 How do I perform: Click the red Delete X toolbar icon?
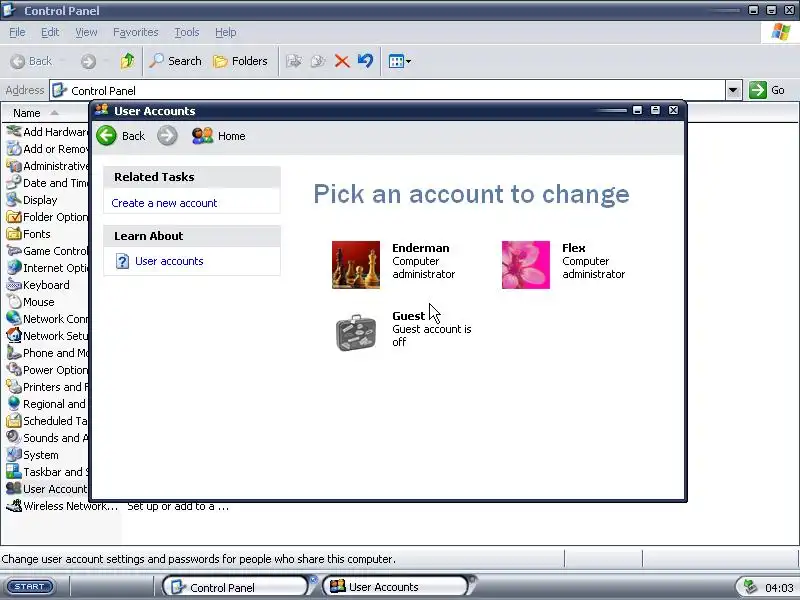(342, 61)
